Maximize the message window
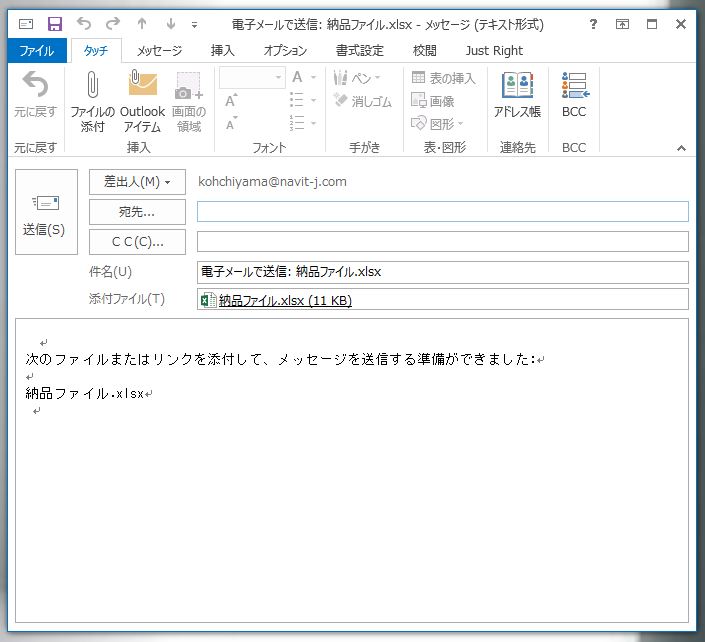Viewport: 705px width, 642px height. coord(651,24)
